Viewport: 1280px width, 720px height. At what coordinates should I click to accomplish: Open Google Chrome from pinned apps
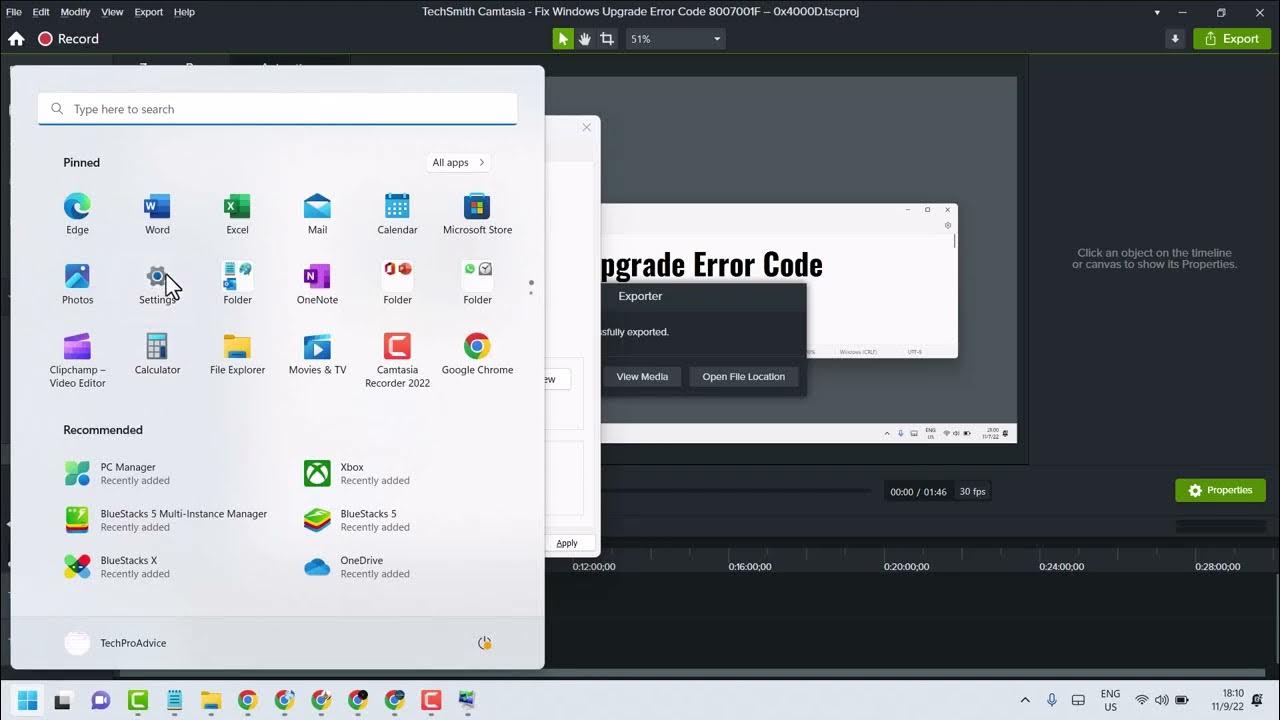[477, 354]
